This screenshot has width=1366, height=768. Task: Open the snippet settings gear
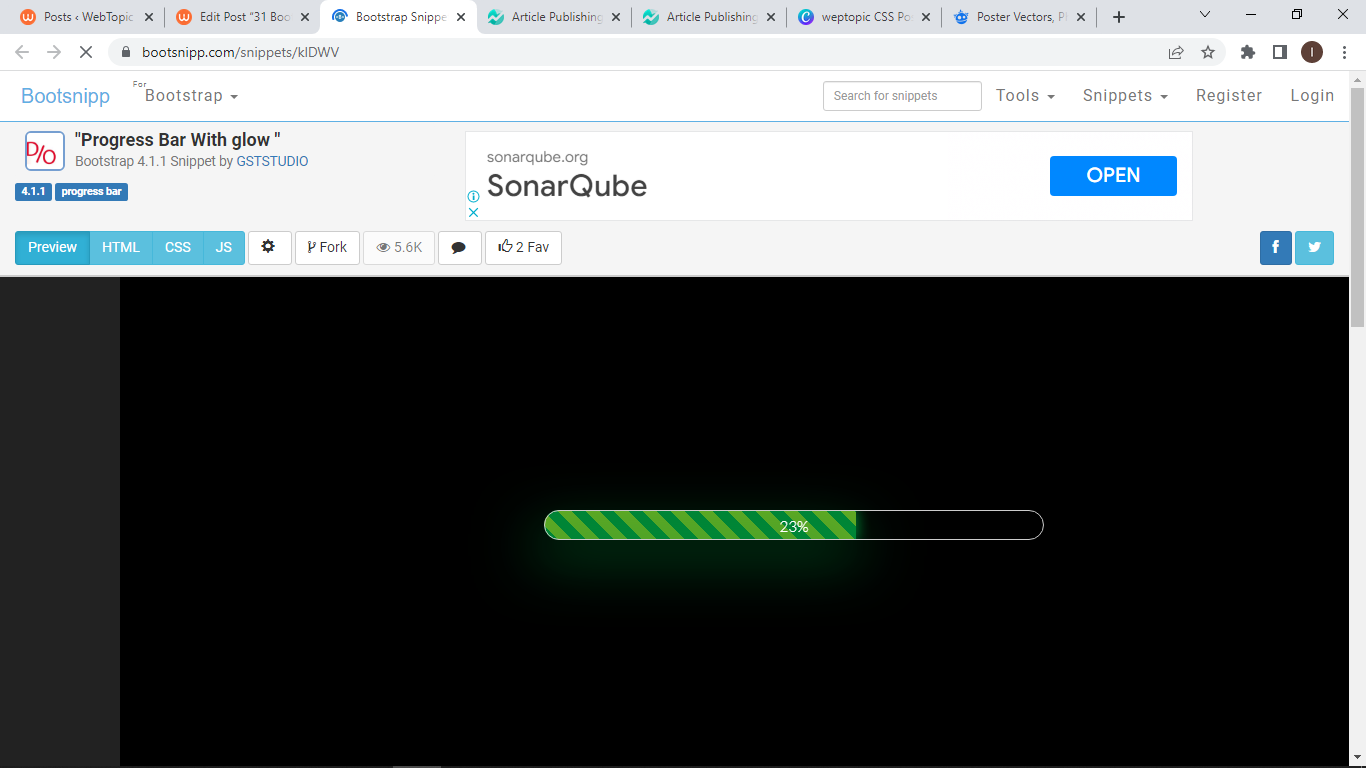coord(269,247)
